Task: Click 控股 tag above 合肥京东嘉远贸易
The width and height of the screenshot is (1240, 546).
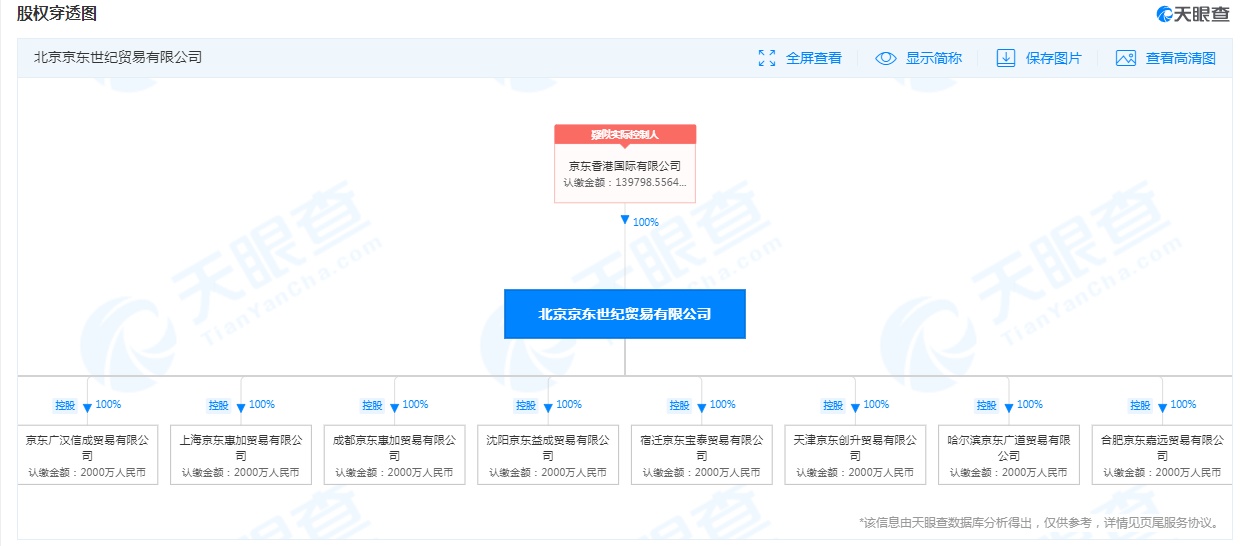Action: [x=1140, y=405]
